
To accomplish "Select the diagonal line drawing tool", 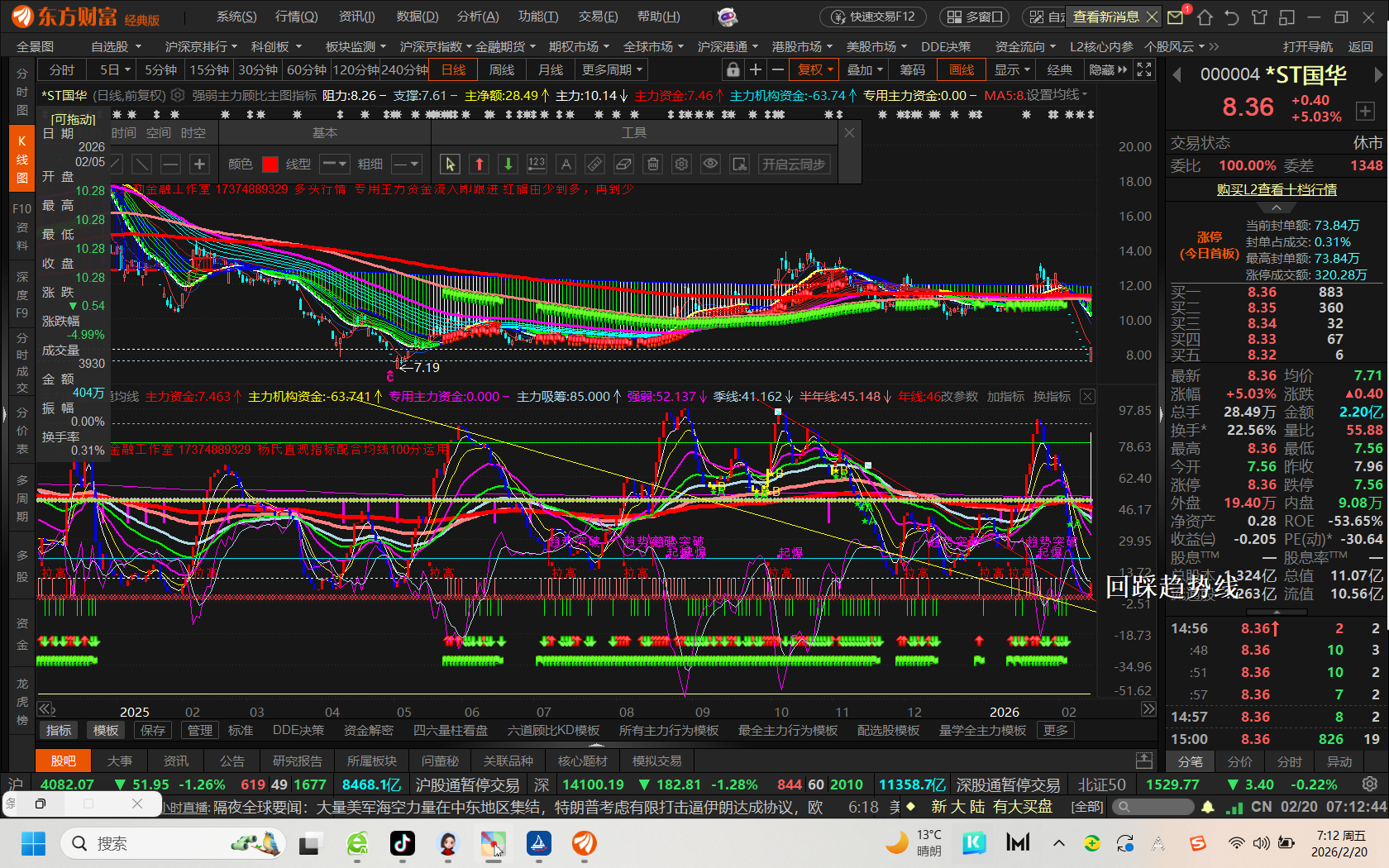I will (x=142, y=164).
